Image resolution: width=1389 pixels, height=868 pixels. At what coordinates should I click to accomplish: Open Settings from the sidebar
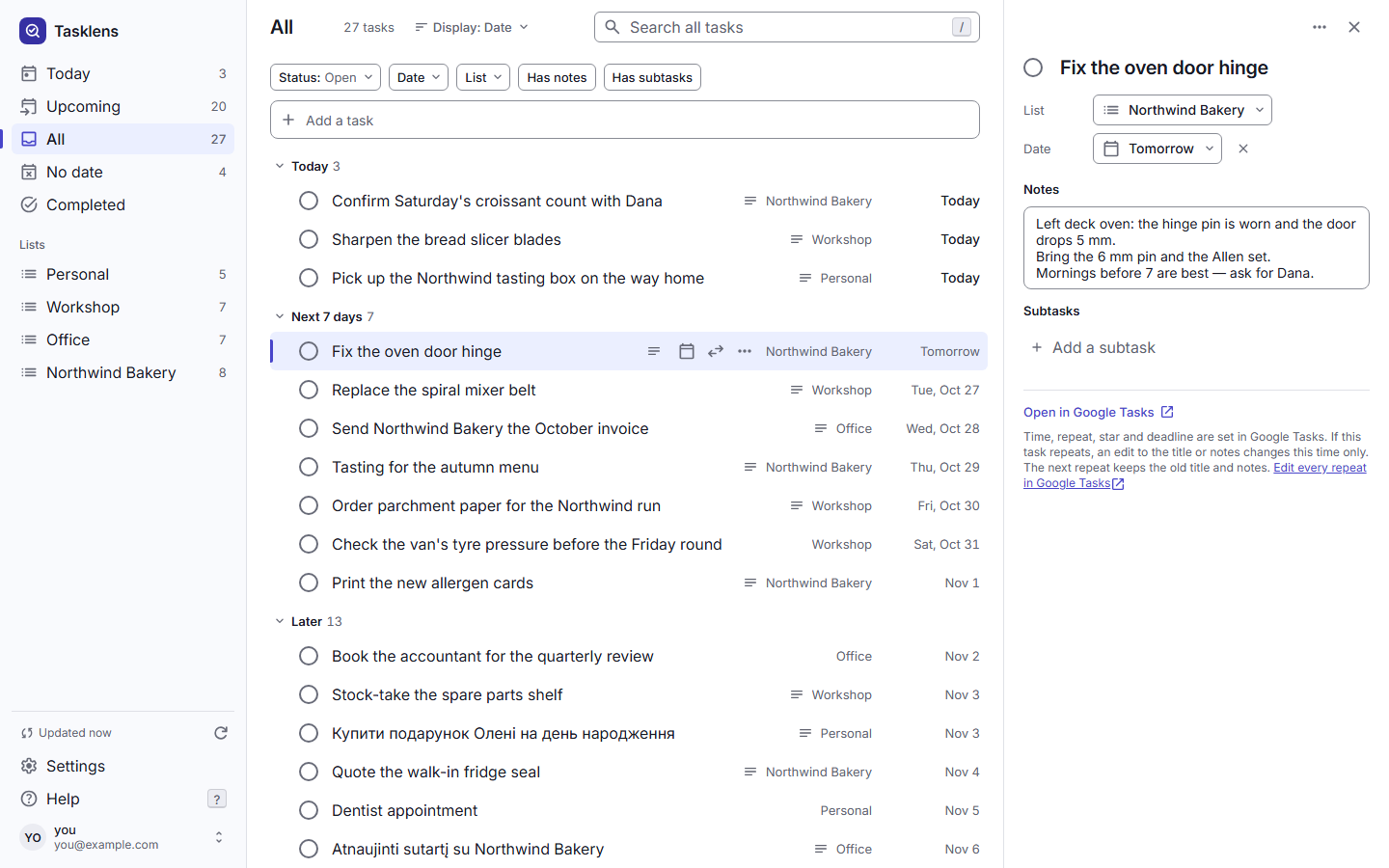click(123, 766)
